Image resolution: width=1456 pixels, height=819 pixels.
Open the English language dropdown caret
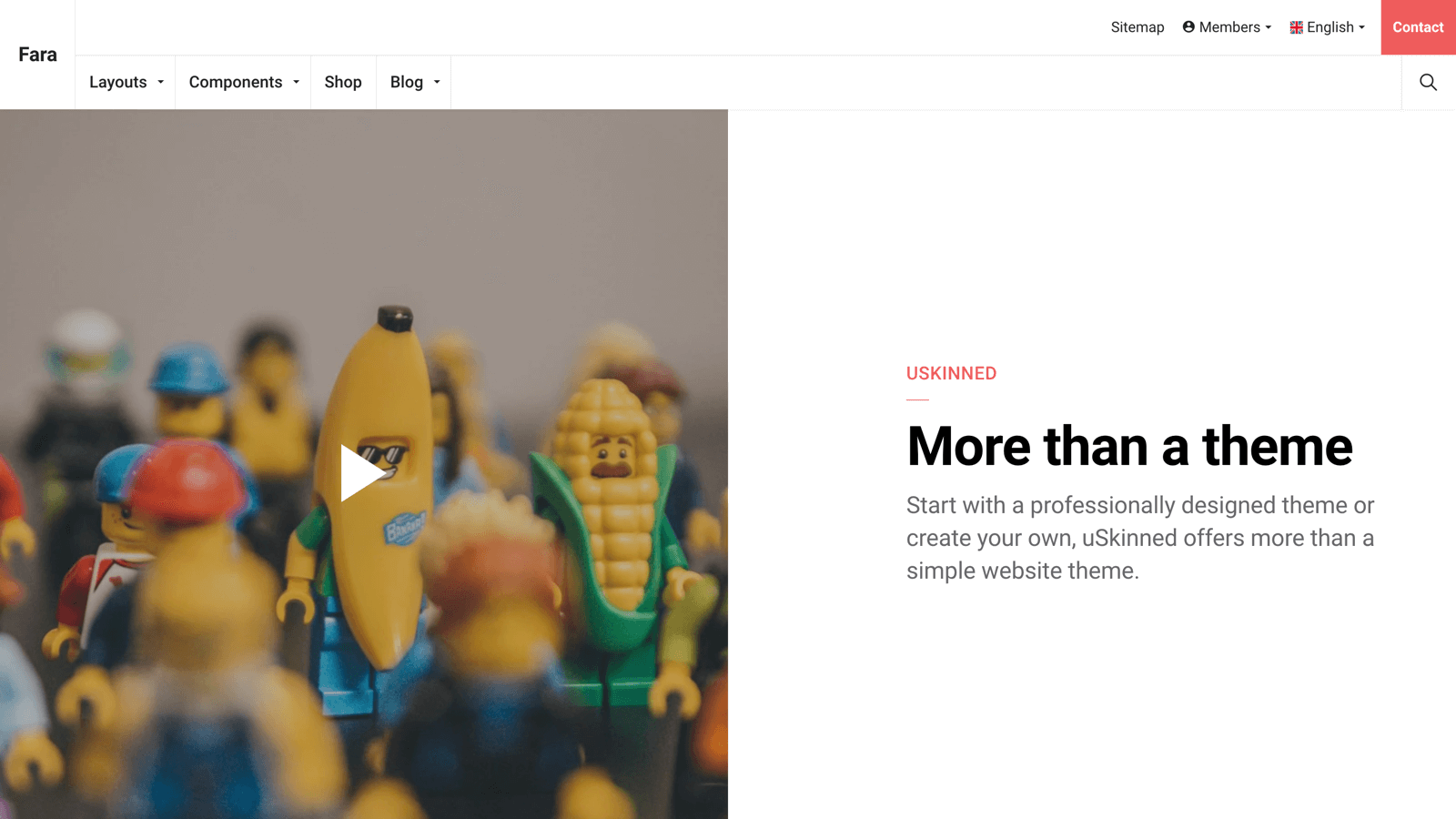tap(1362, 28)
